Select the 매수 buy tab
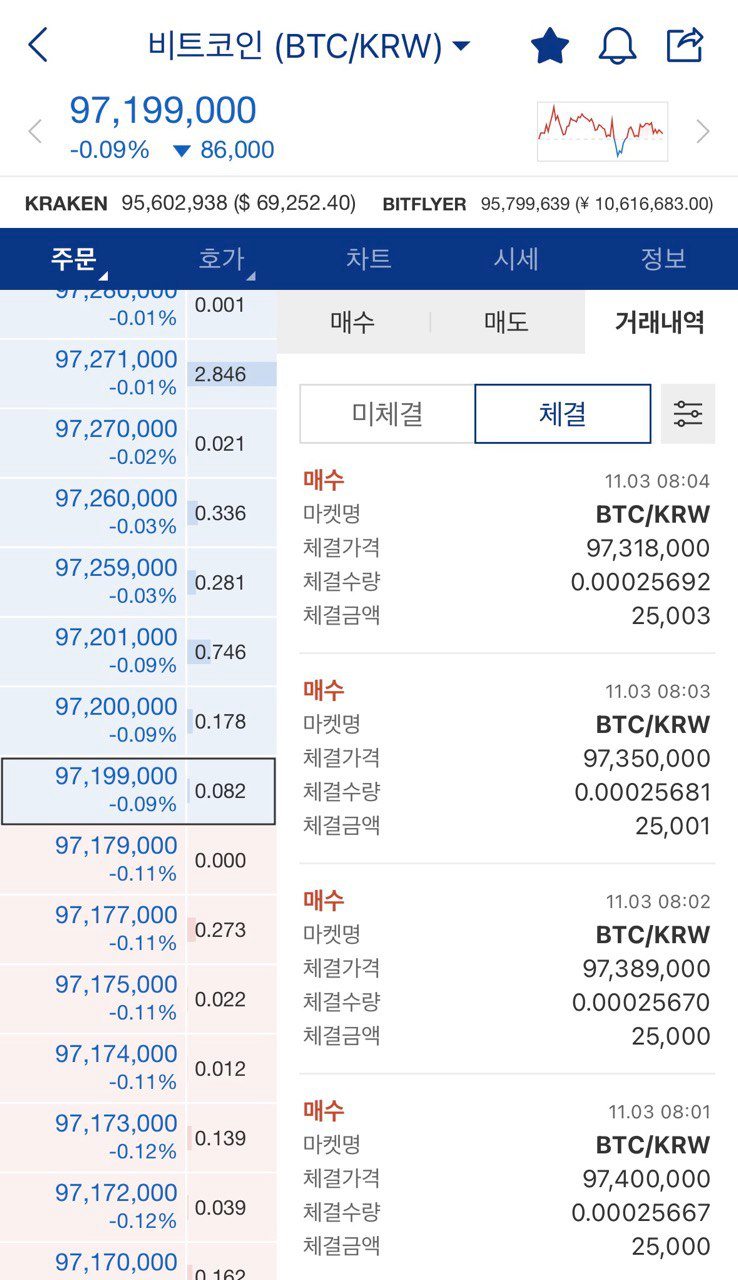The image size is (738, 1280). (x=352, y=322)
